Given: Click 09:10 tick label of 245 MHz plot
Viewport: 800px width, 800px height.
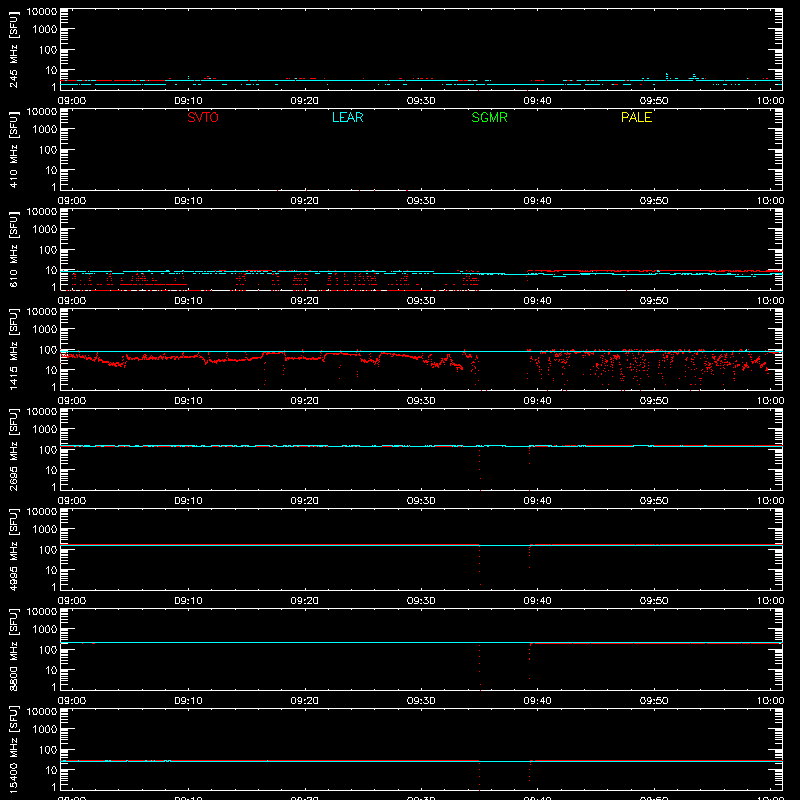Looking at the screenshot, I should [188, 101].
